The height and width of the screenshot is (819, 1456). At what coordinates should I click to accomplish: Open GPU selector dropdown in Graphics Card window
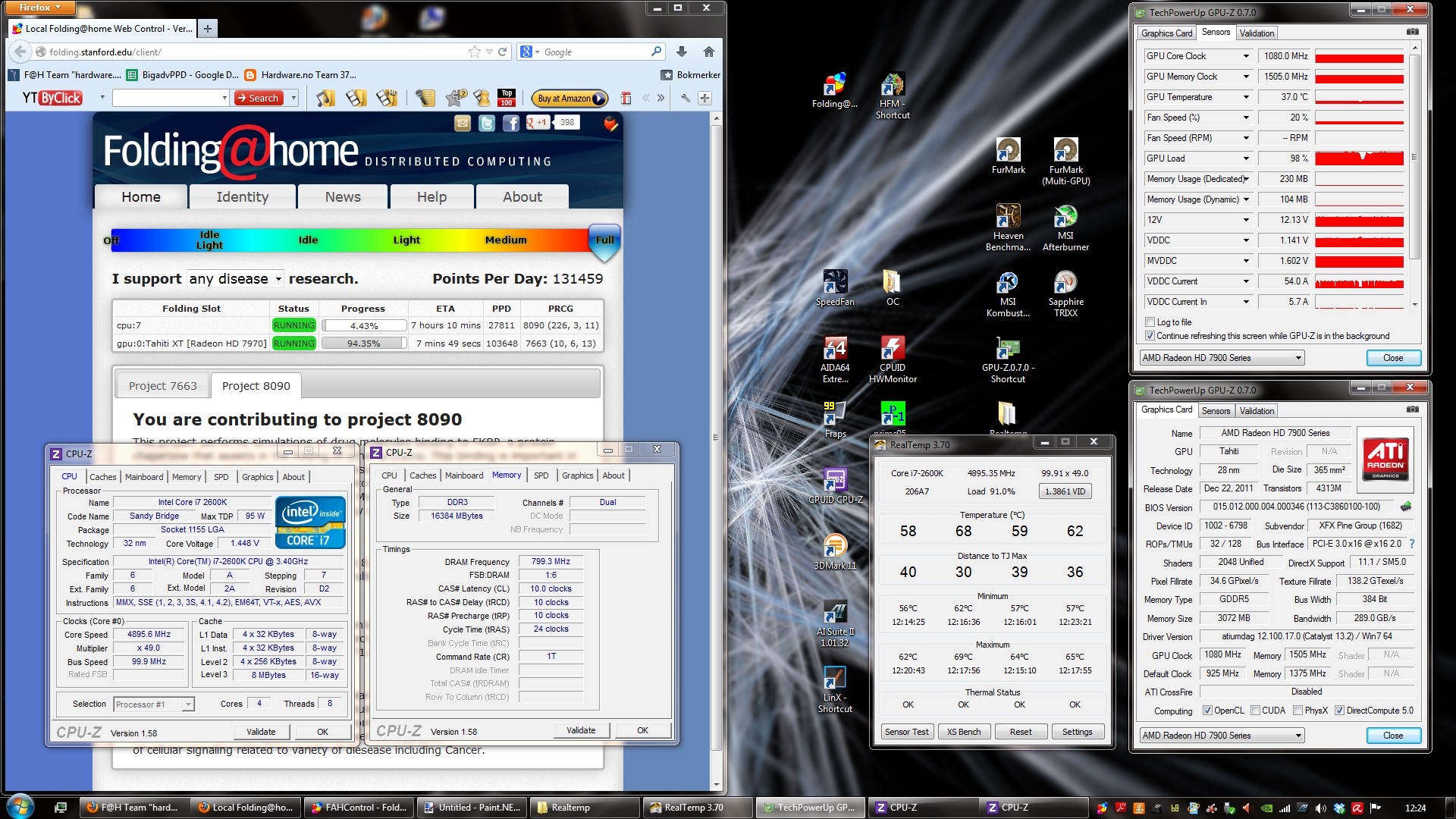(1222, 736)
